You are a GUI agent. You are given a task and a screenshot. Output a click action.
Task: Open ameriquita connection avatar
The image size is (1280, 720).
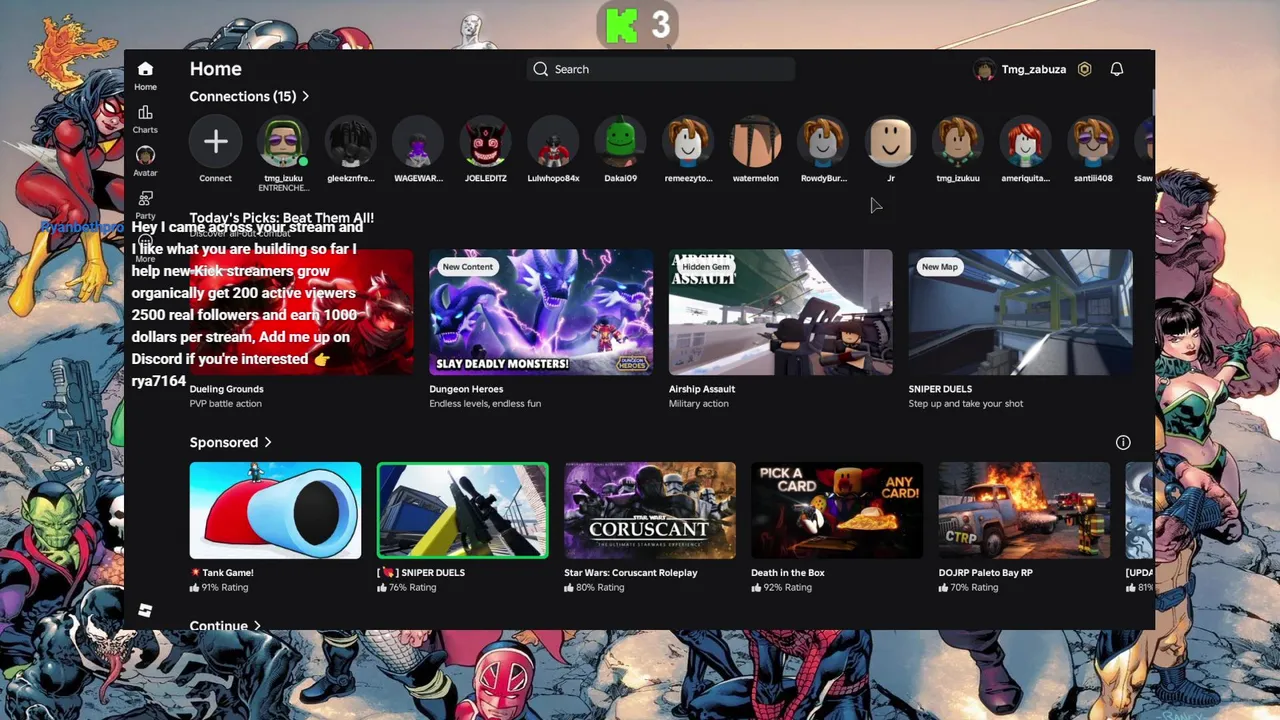[x=1025, y=142]
